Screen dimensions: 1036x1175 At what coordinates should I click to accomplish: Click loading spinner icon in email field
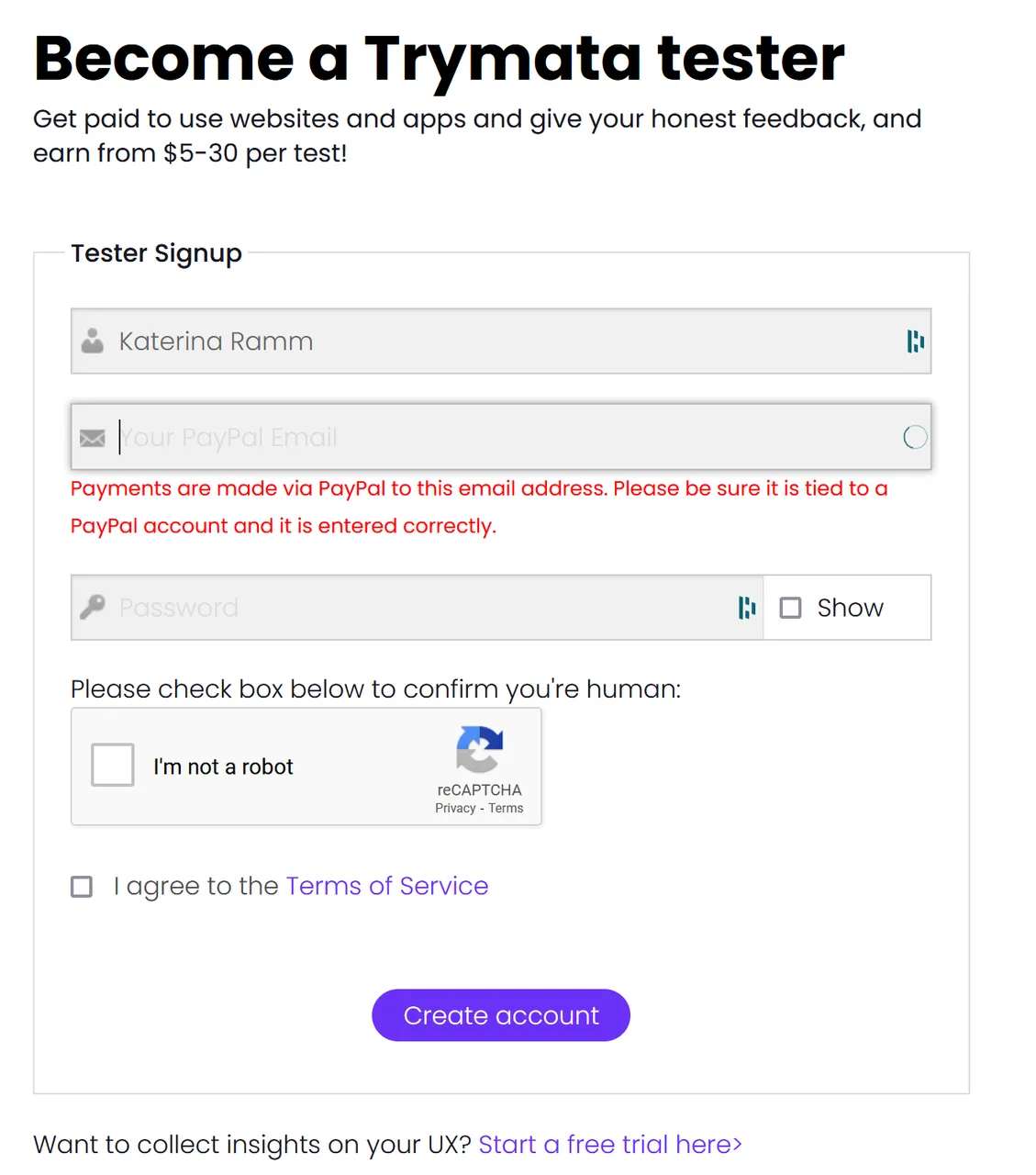[x=915, y=437]
